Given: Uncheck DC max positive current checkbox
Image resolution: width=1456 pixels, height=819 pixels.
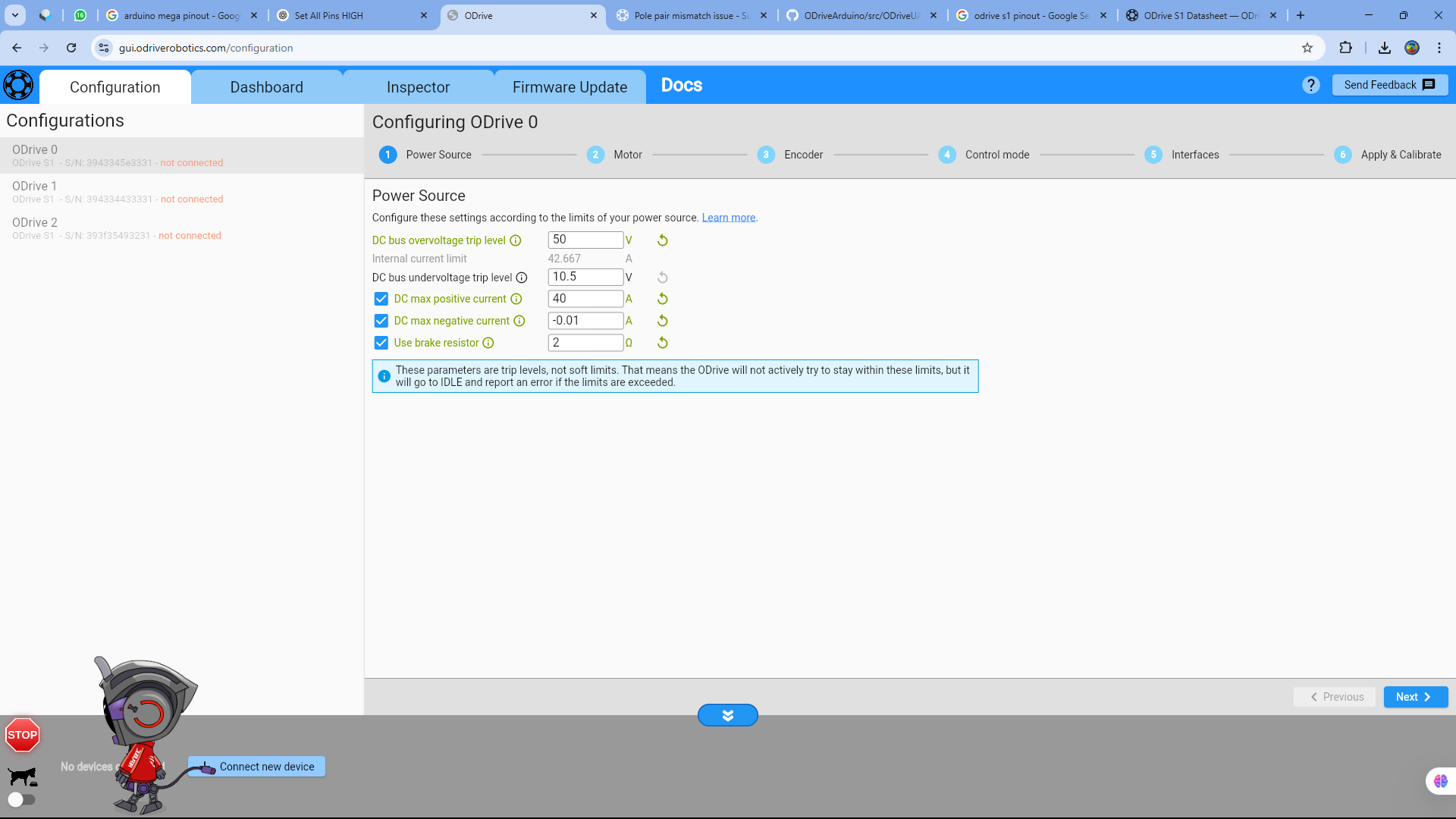Looking at the screenshot, I should 381,299.
